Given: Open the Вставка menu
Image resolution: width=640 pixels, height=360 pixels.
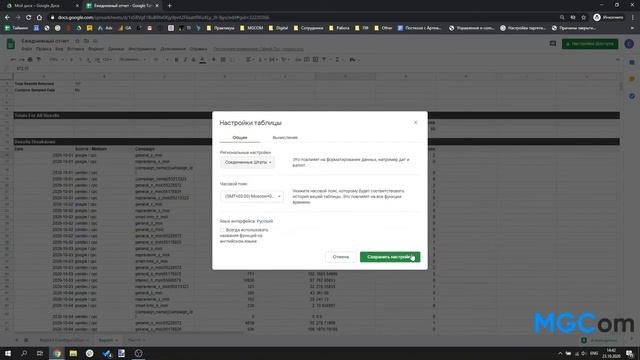Looking at the screenshot, I should click(x=75, y=49).
